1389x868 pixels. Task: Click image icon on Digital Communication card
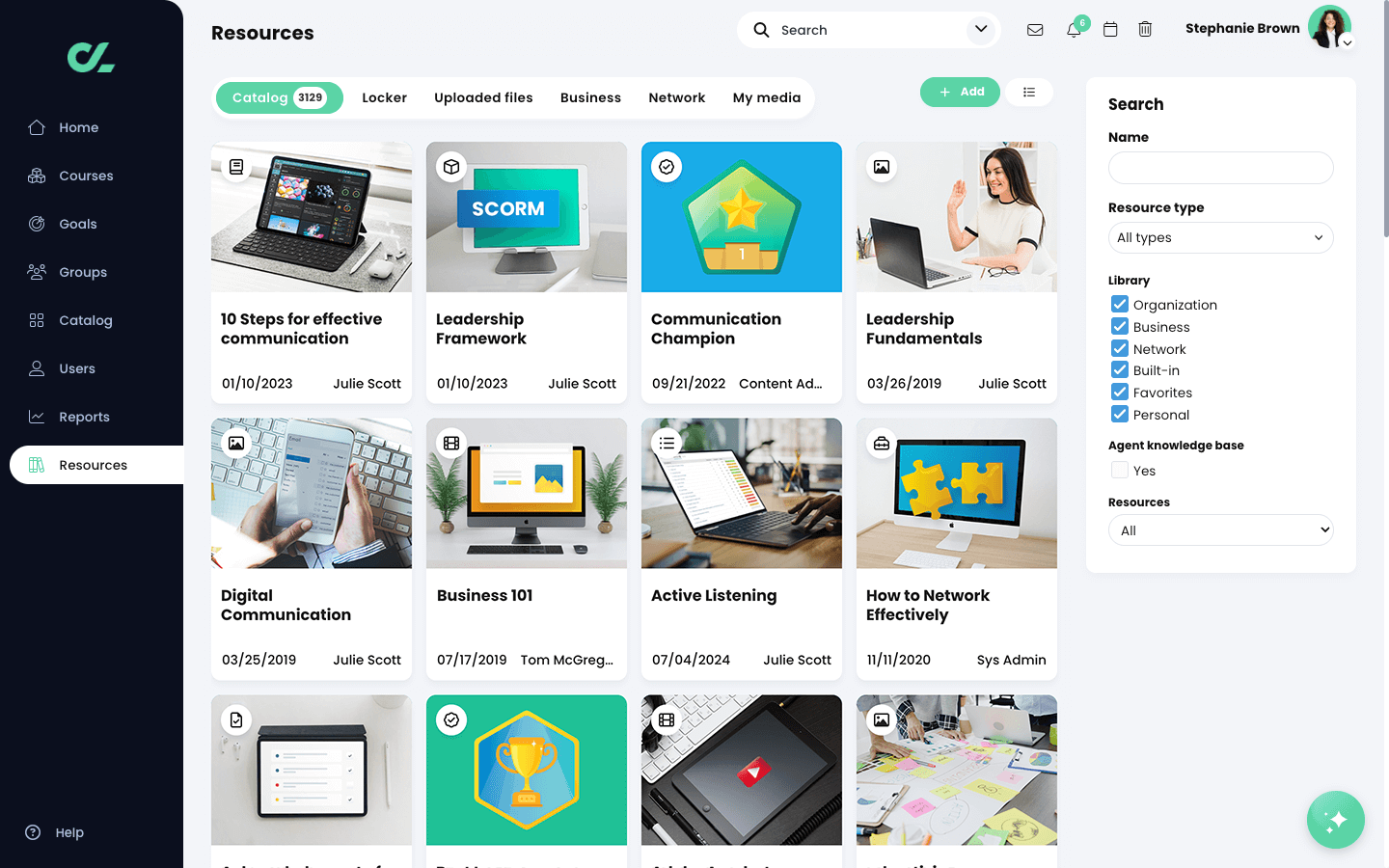point(236,444)
